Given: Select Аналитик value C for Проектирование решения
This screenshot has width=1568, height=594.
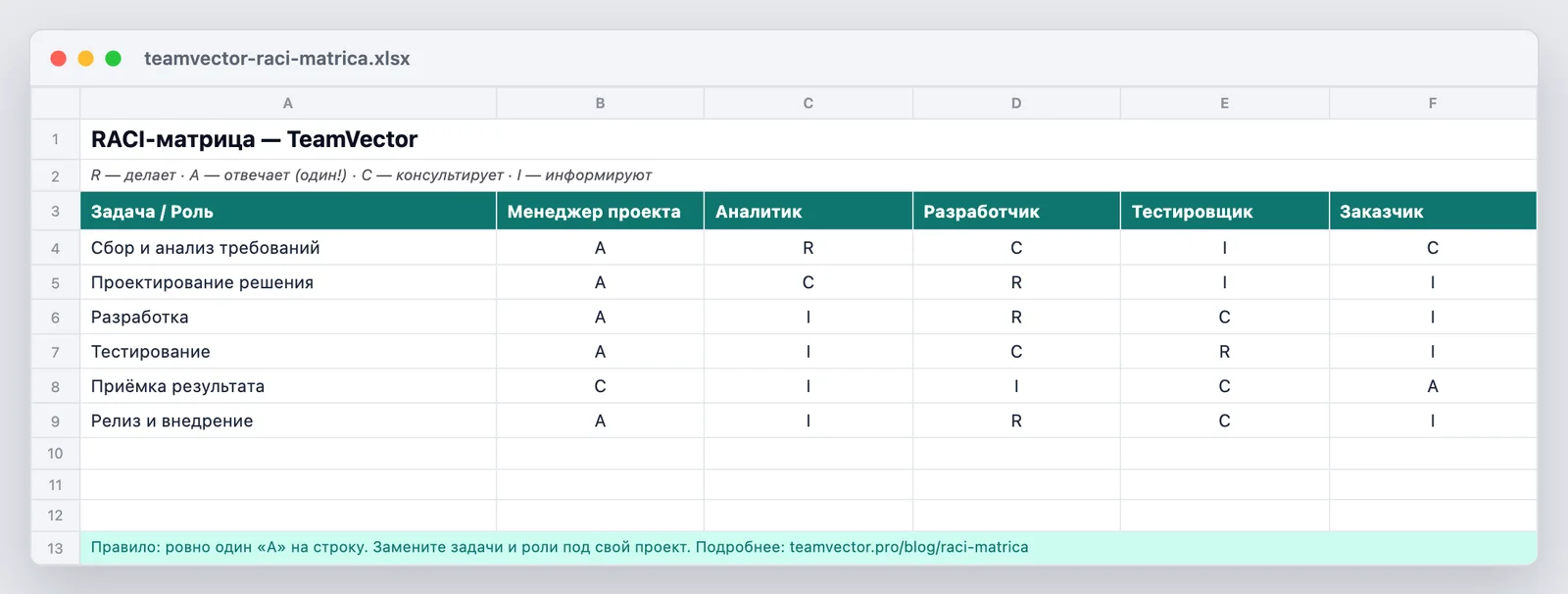Looking at the screenshot, I should 808,282.
